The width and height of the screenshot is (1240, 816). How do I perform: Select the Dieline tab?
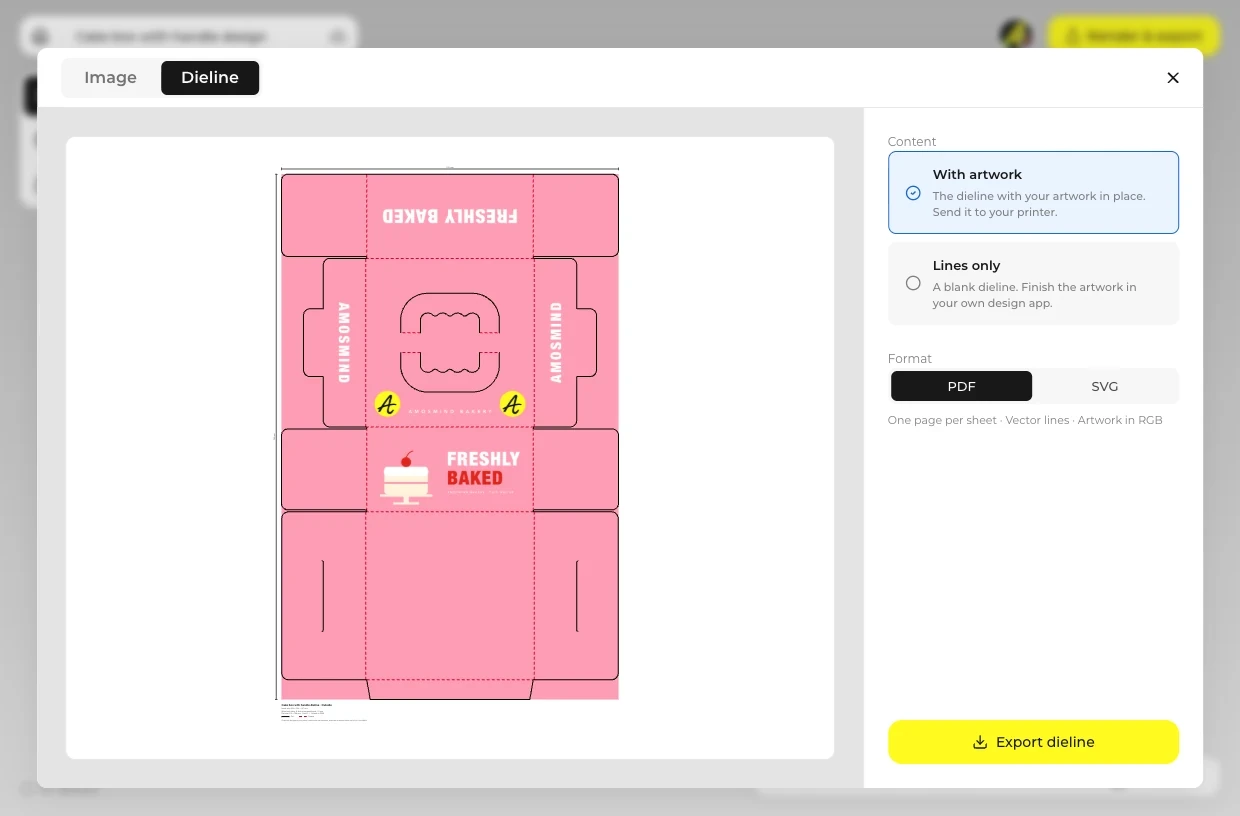click(x=210, y=78)
